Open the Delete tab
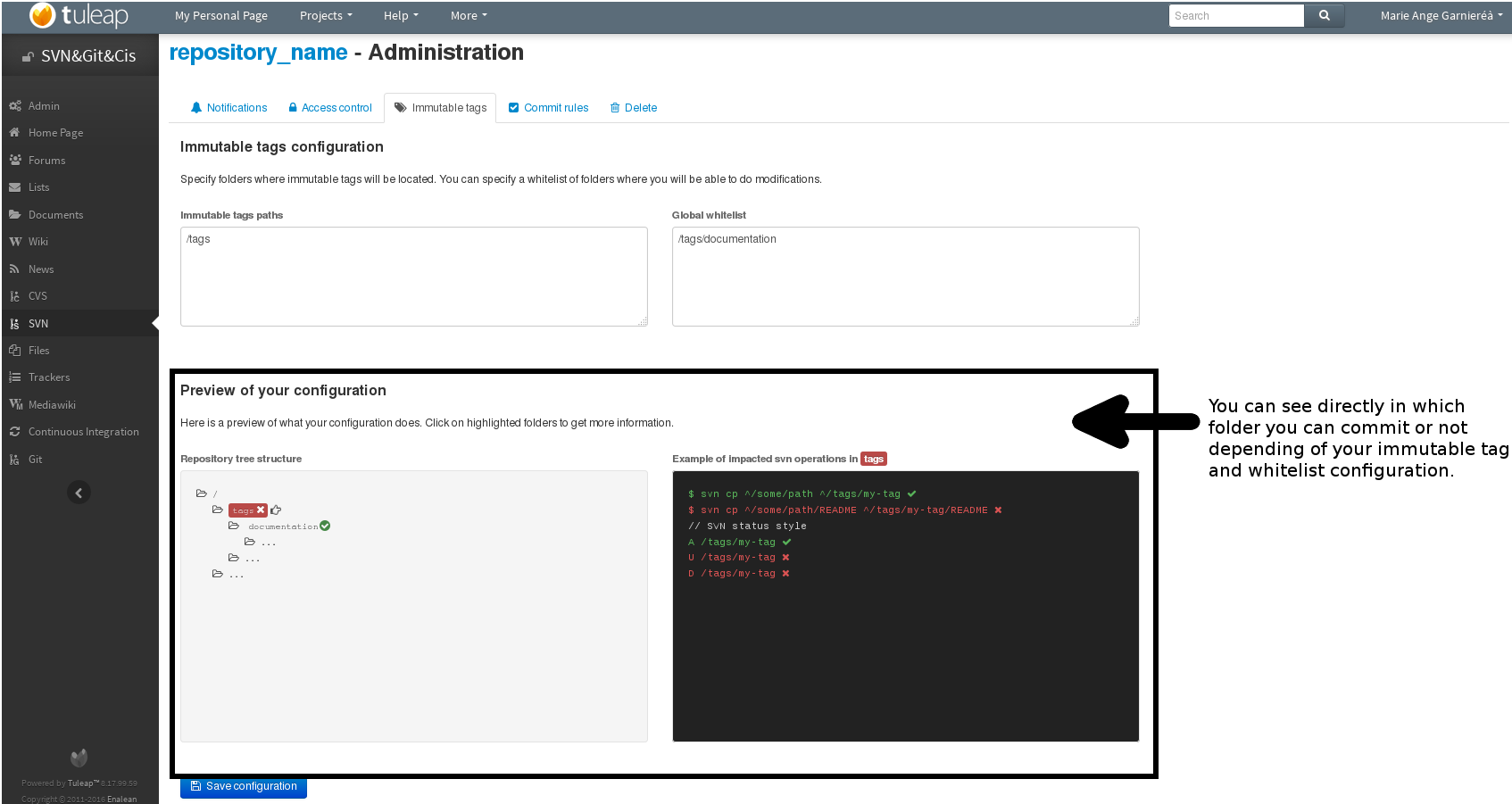Image resolution: width=1512 pixels, height=804 pixels. 634,108
